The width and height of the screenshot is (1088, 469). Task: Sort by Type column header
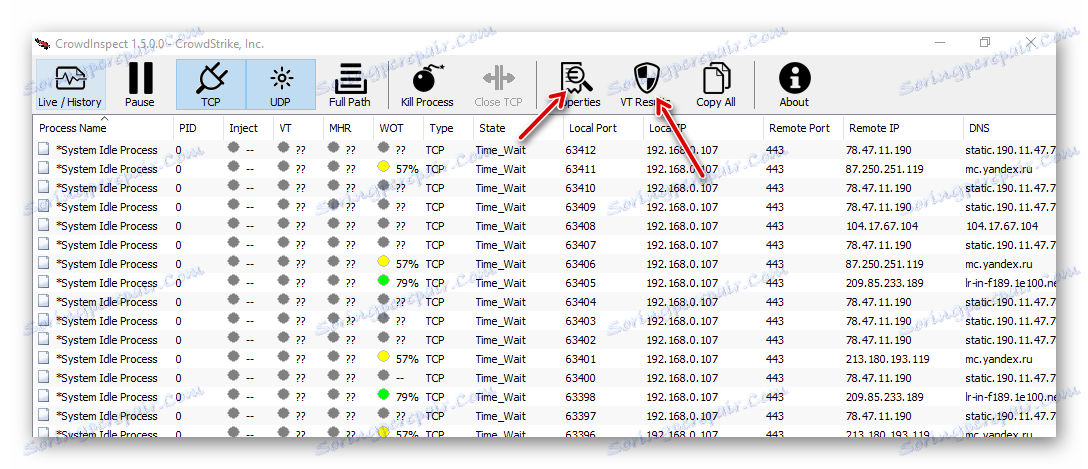coord(449,128)
